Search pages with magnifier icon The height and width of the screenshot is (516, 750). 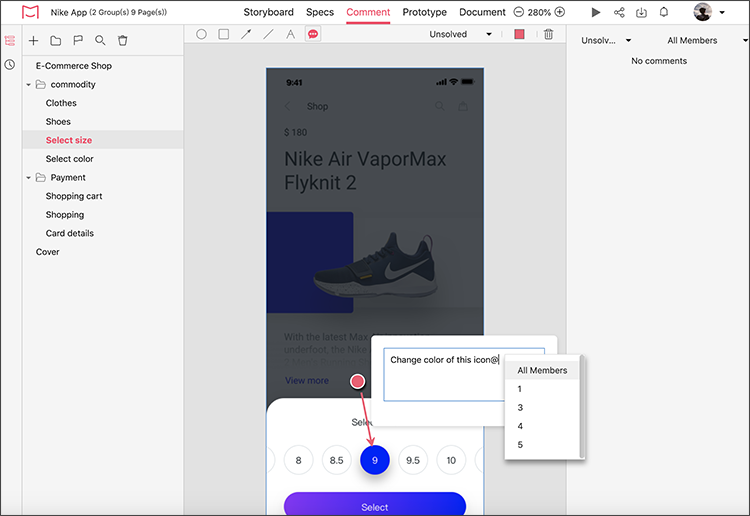pyautogui.click(x=100, y=41)
